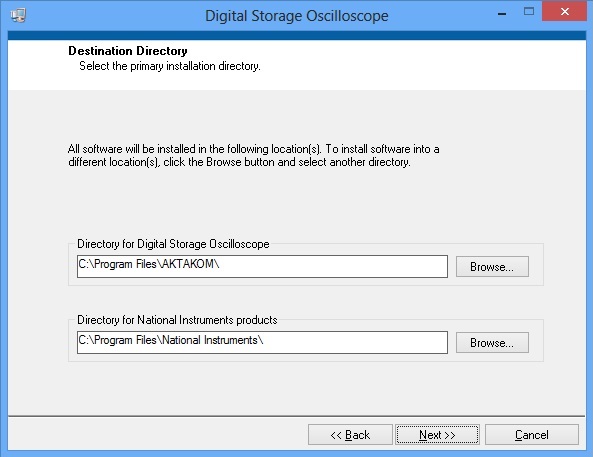Screen dimensions: 593x457
Task: Focus the National Instruments directory field
Action: click(262, 342)
